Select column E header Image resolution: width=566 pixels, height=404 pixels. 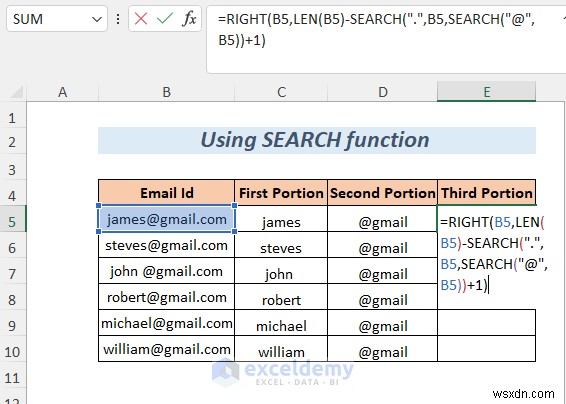click(487, 92)
